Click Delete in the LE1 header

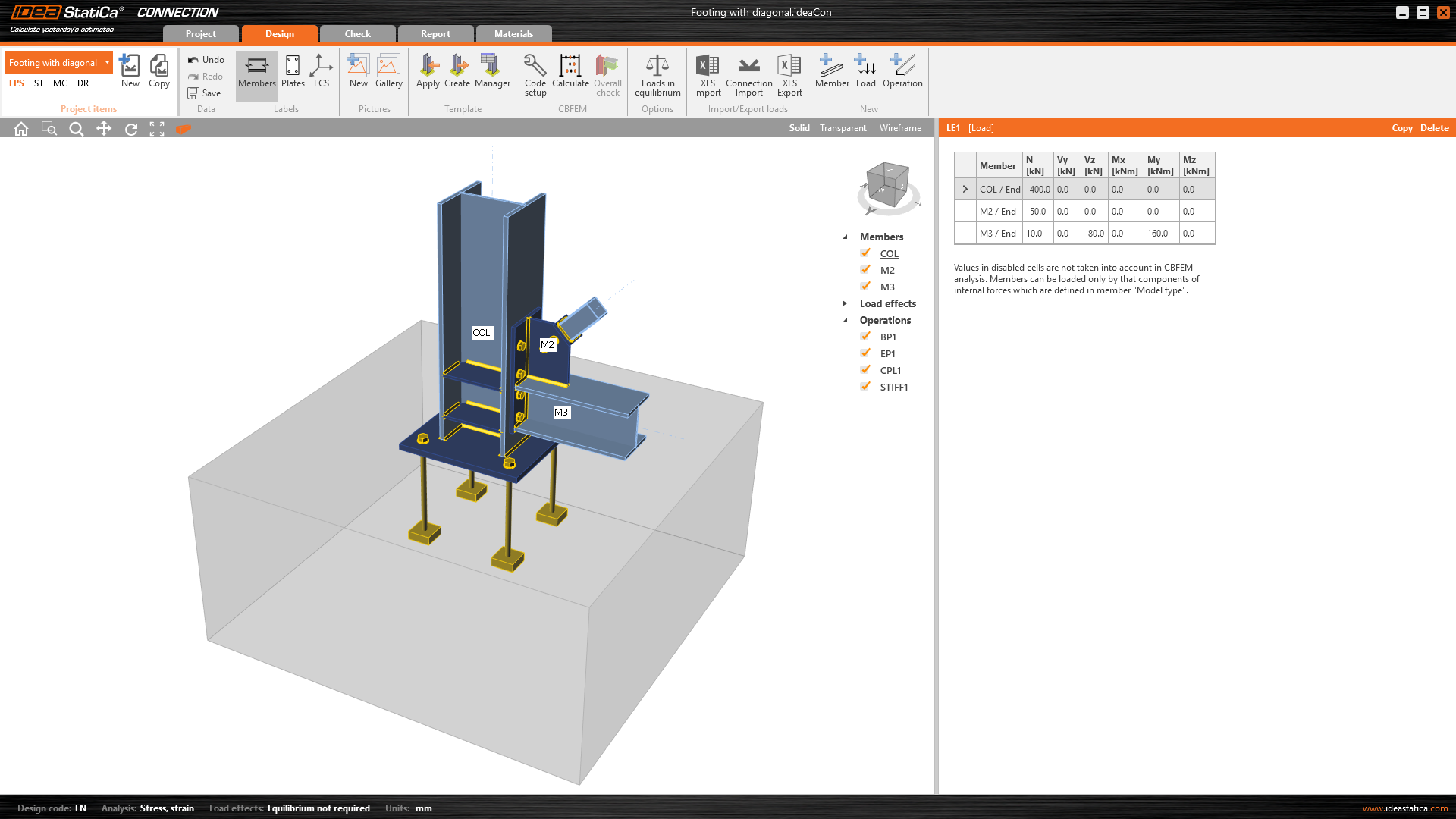tap(1434, 128)
